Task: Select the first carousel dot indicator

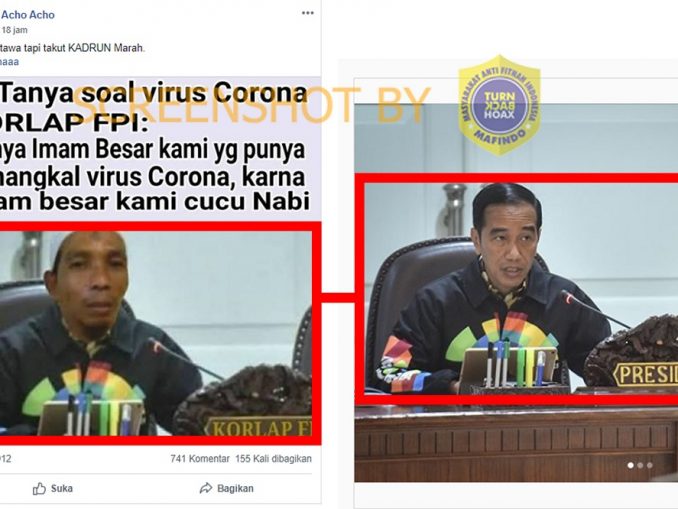Action: pyautogui.click(x=630, y=465)
